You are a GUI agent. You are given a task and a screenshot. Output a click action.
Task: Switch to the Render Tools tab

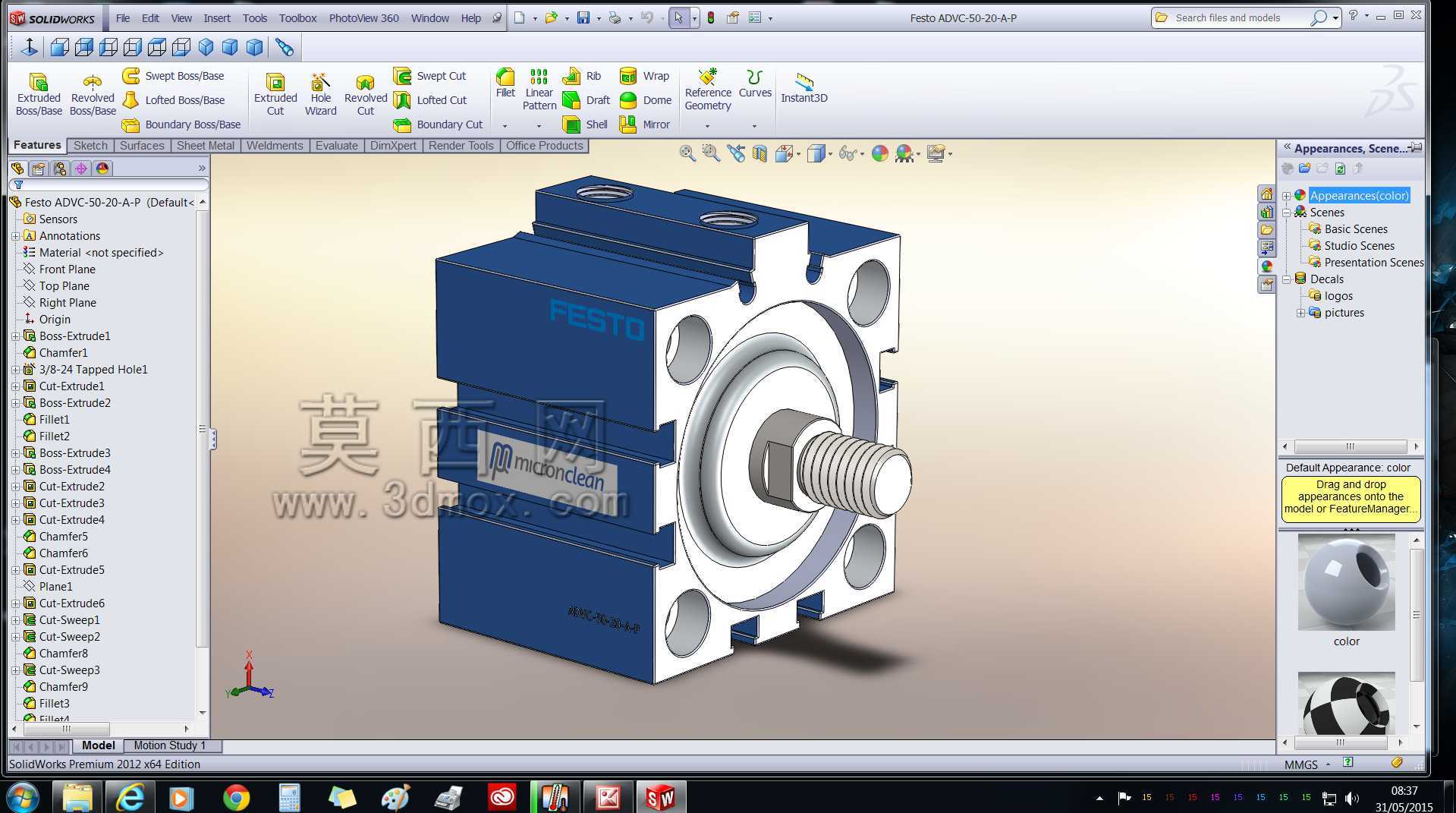pos(461,146)
